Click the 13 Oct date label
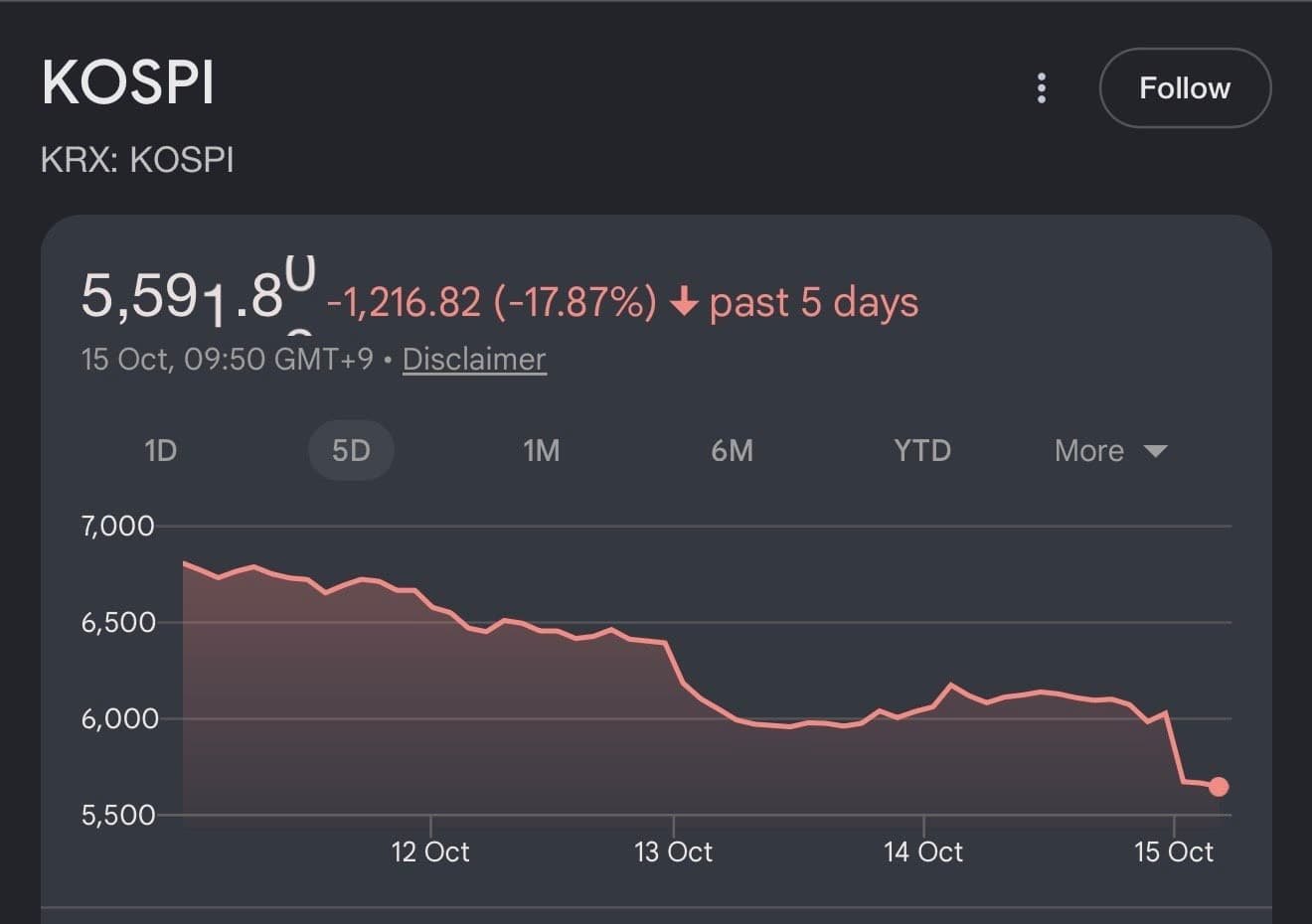 674,851
